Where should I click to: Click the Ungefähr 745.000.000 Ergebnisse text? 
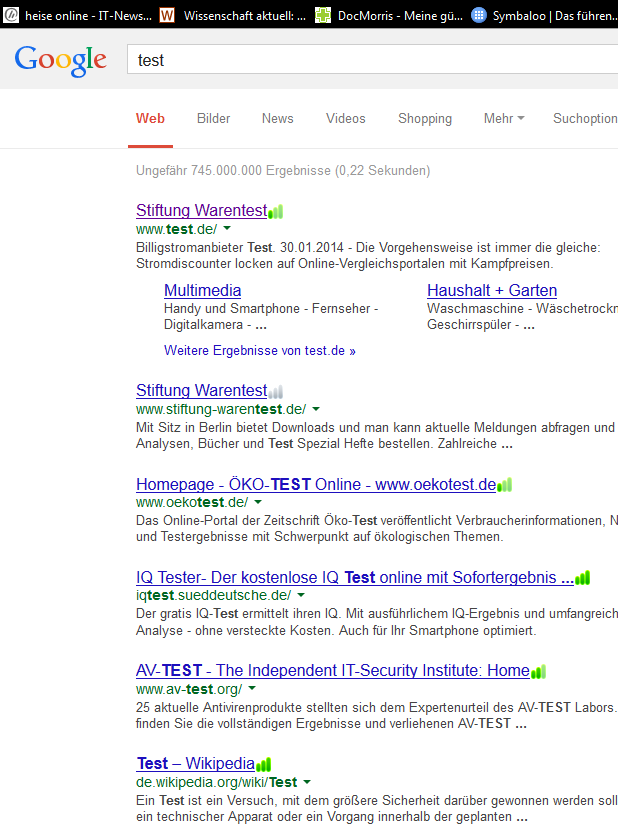(x=283, y=170)
